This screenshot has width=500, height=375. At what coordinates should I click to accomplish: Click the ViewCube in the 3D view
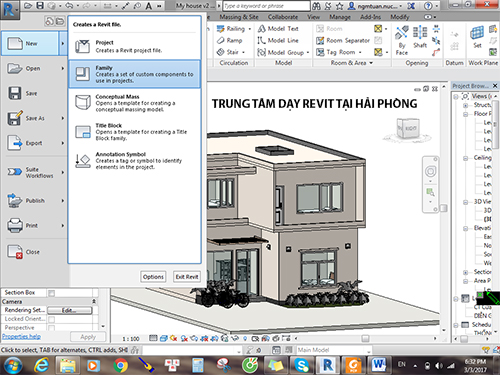coord(408,128)
